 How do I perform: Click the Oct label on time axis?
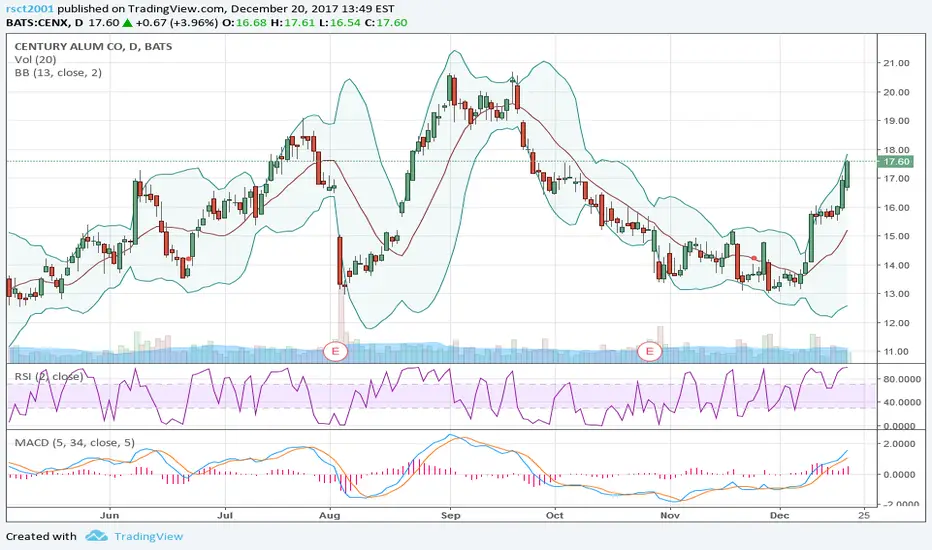pyautogui.click(x=555, y=516)
